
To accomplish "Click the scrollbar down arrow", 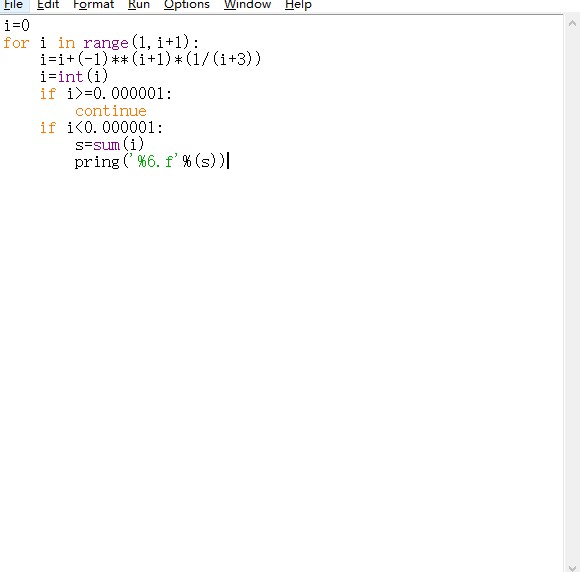I will (572, 567).
